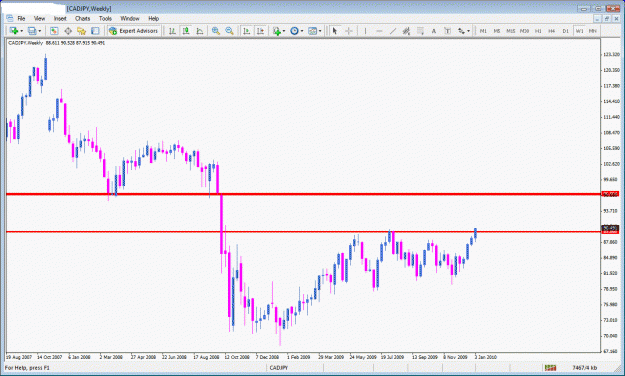
Task: Open the Tools menu
Action: point(105,18)
